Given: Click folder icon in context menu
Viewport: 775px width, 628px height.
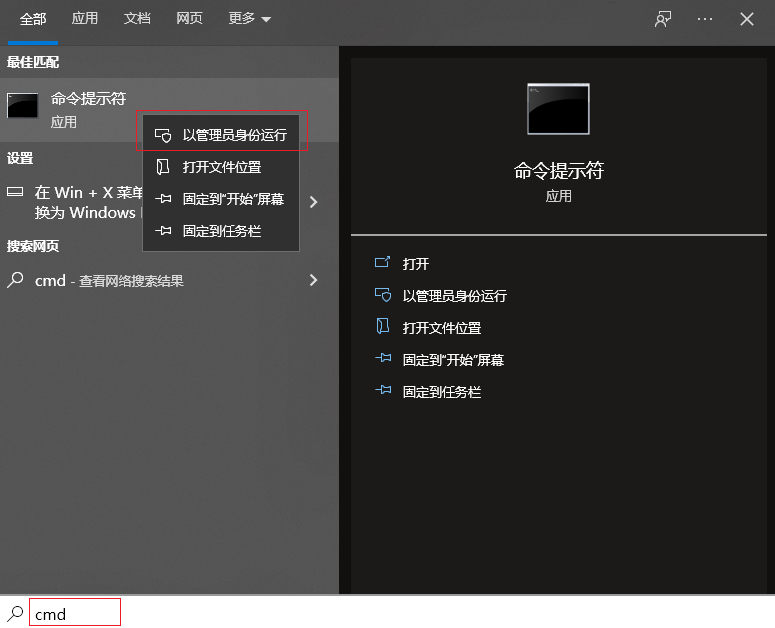Looking at the screenshot, I should (x=163, y=167).
